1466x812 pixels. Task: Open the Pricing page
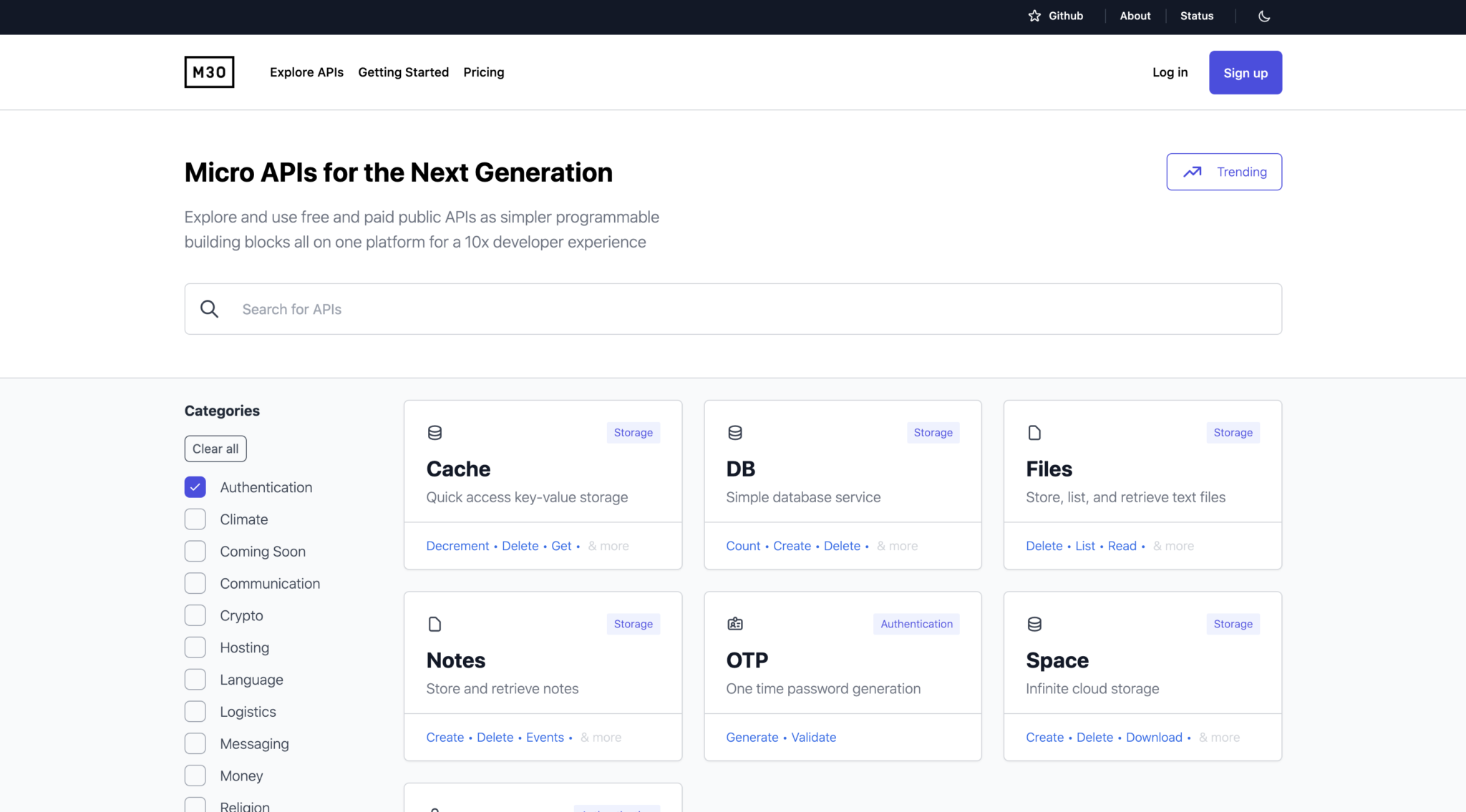483,72
